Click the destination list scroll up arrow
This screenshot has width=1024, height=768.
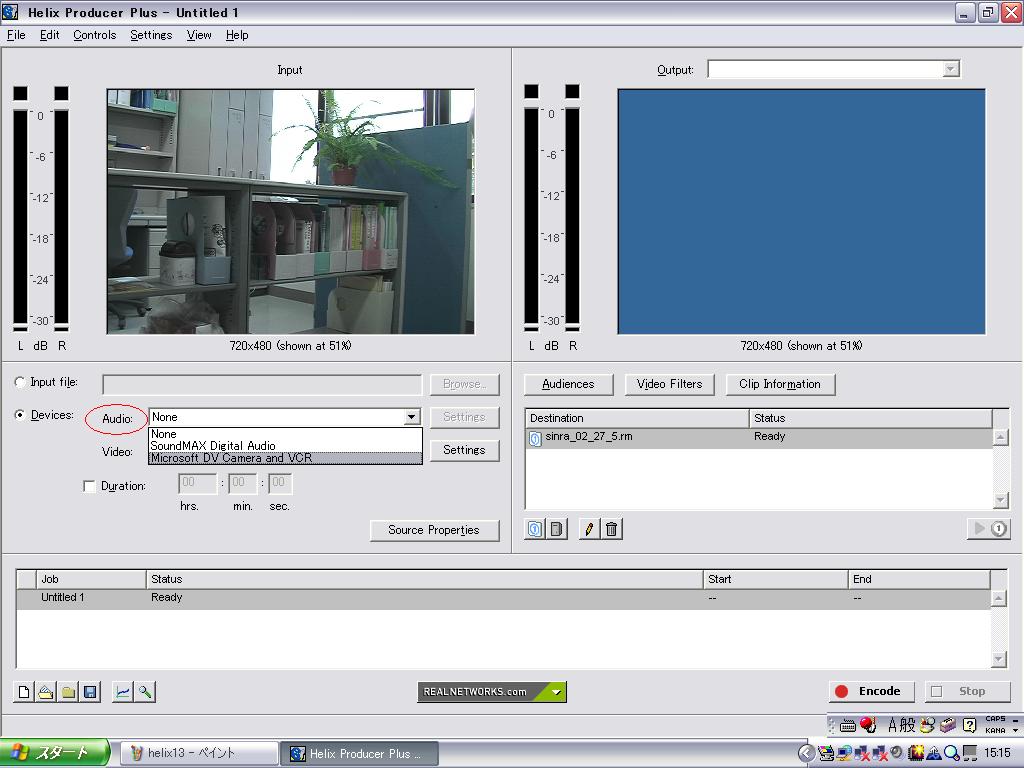pos(1000,437)
